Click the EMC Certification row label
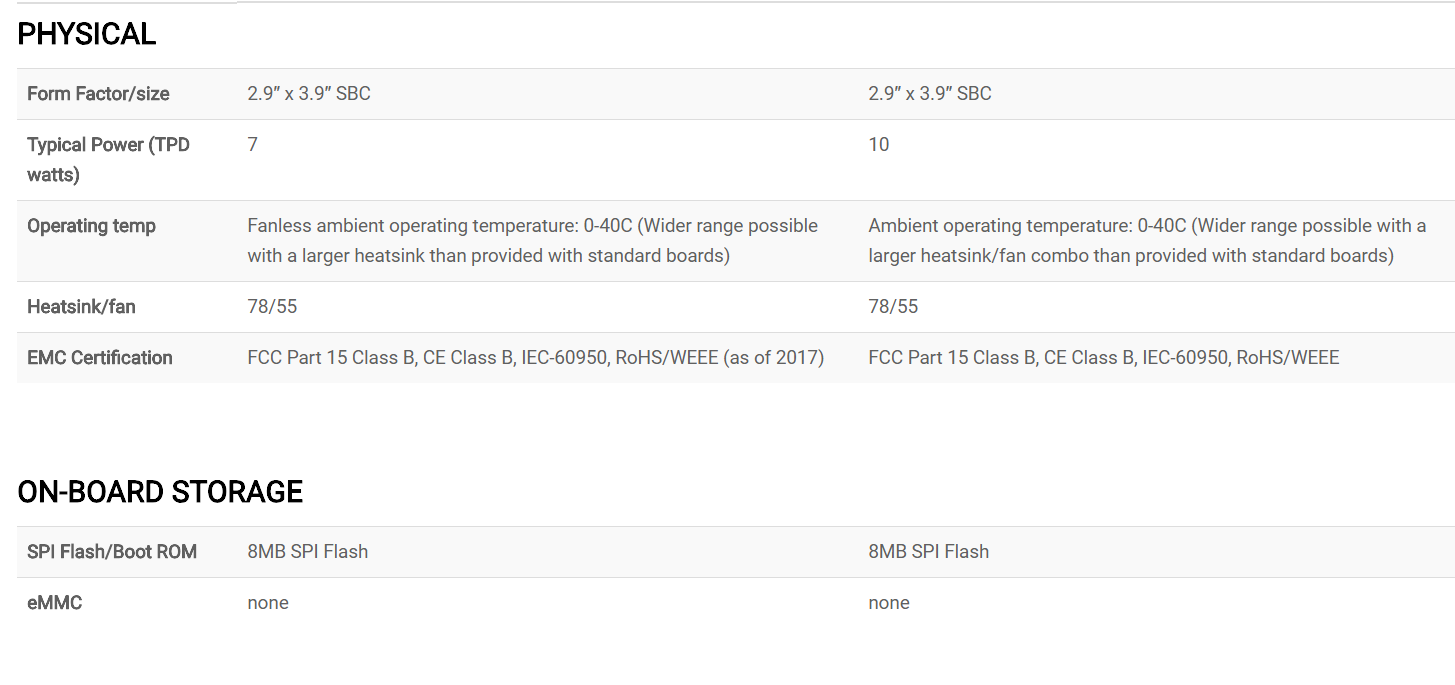This screenshot has width=1455, height=685. (x=100, y=358)
